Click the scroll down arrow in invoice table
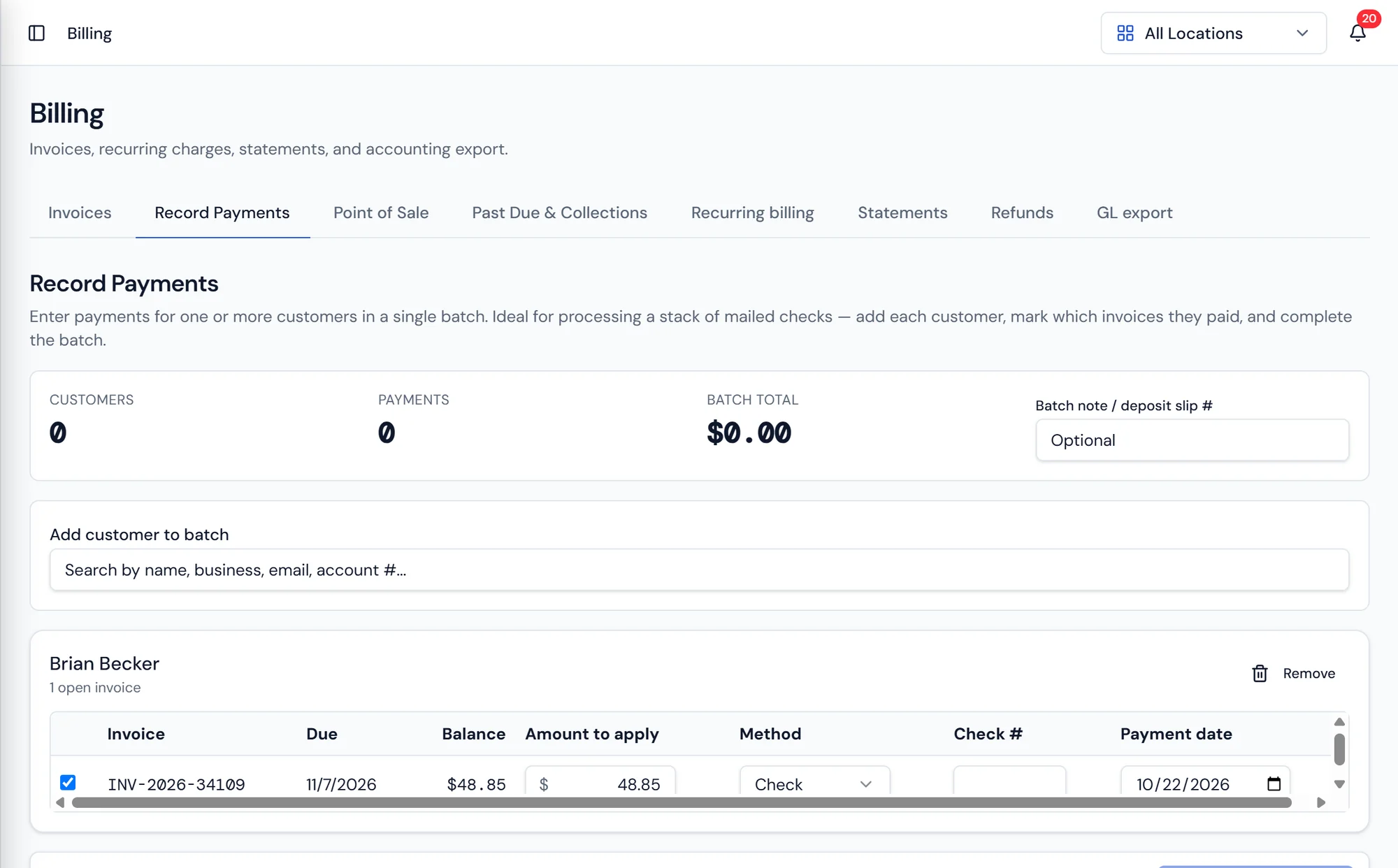This screenshot has height=868, width=1398. [1339, 784]
